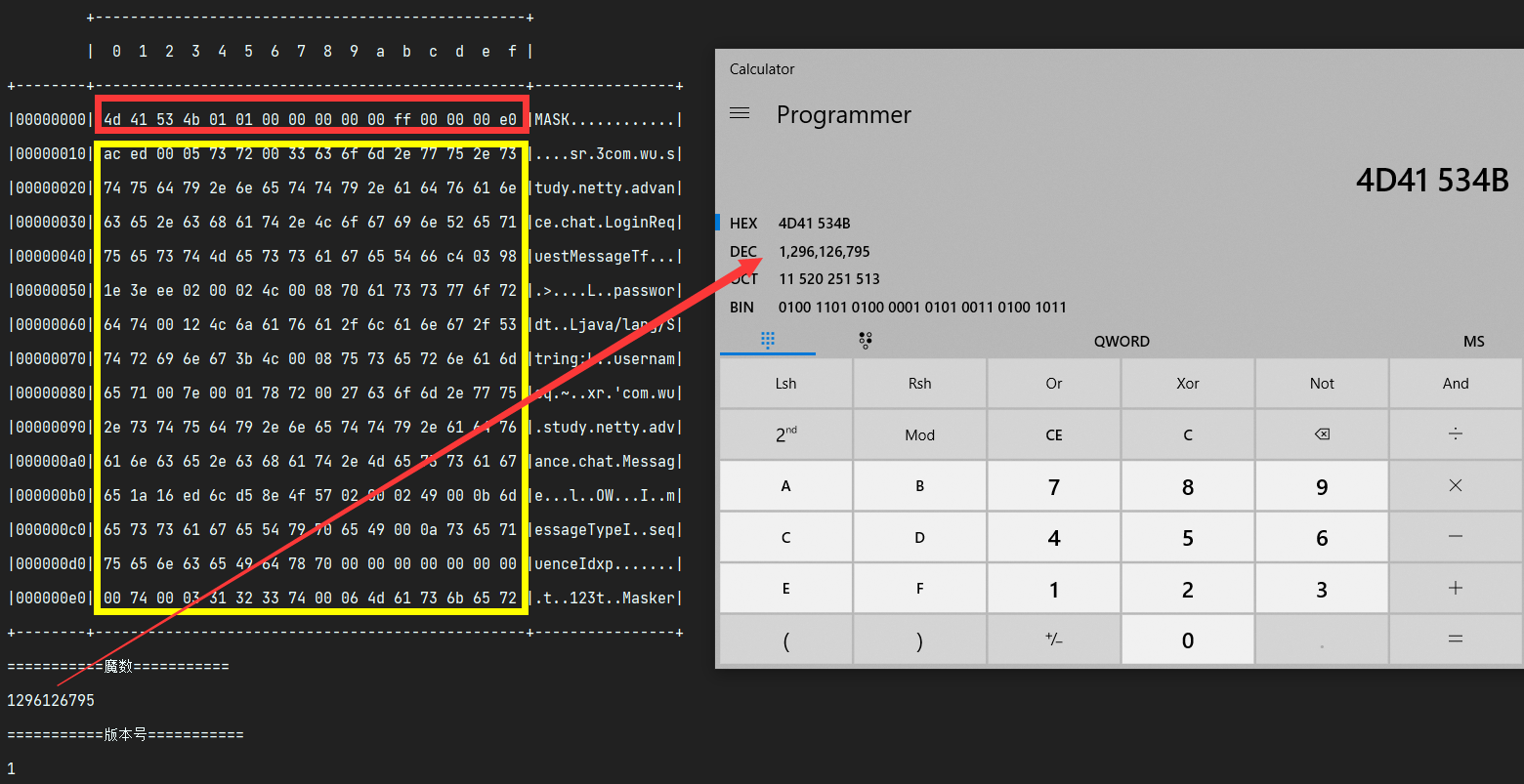Click the digit 1 key
Screen dimensions: 1524x784
[1053, 589]
